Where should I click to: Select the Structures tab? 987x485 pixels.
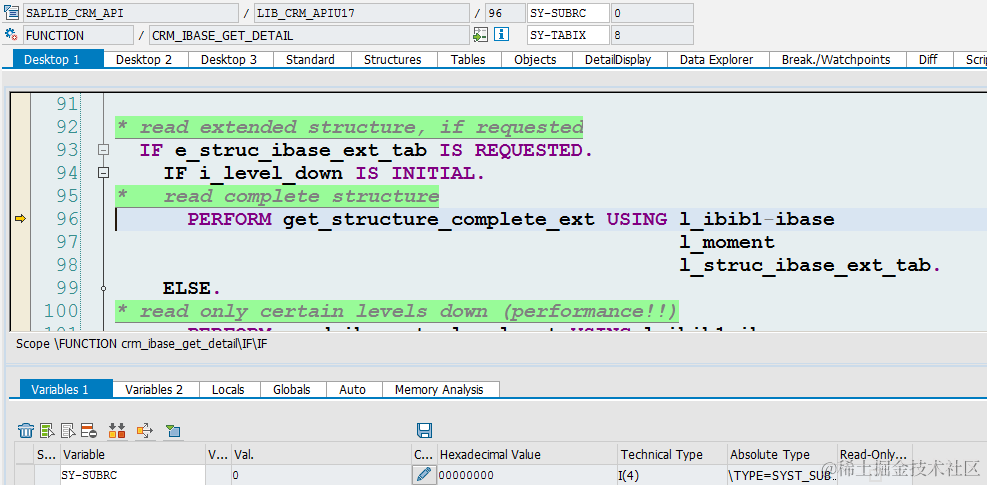point(393,60)
